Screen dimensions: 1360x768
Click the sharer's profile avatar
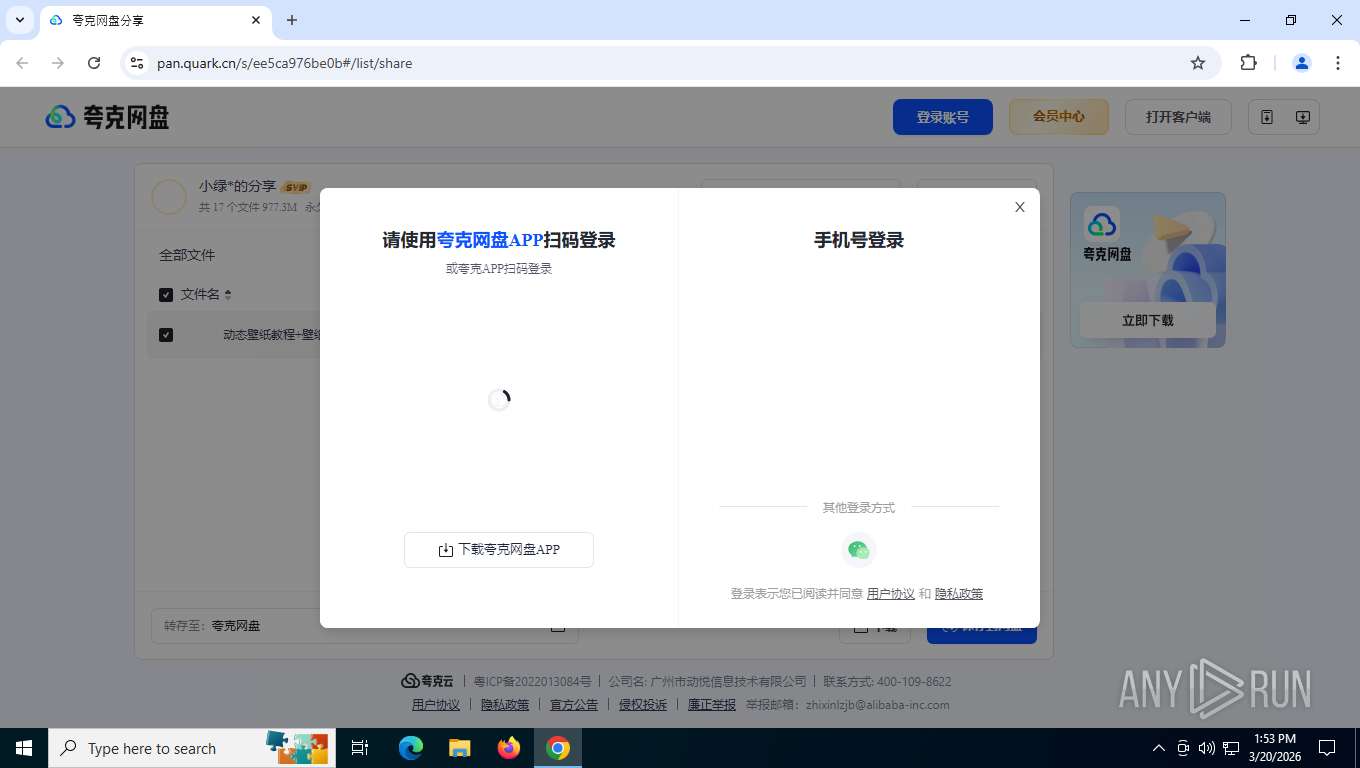(169, 197)
